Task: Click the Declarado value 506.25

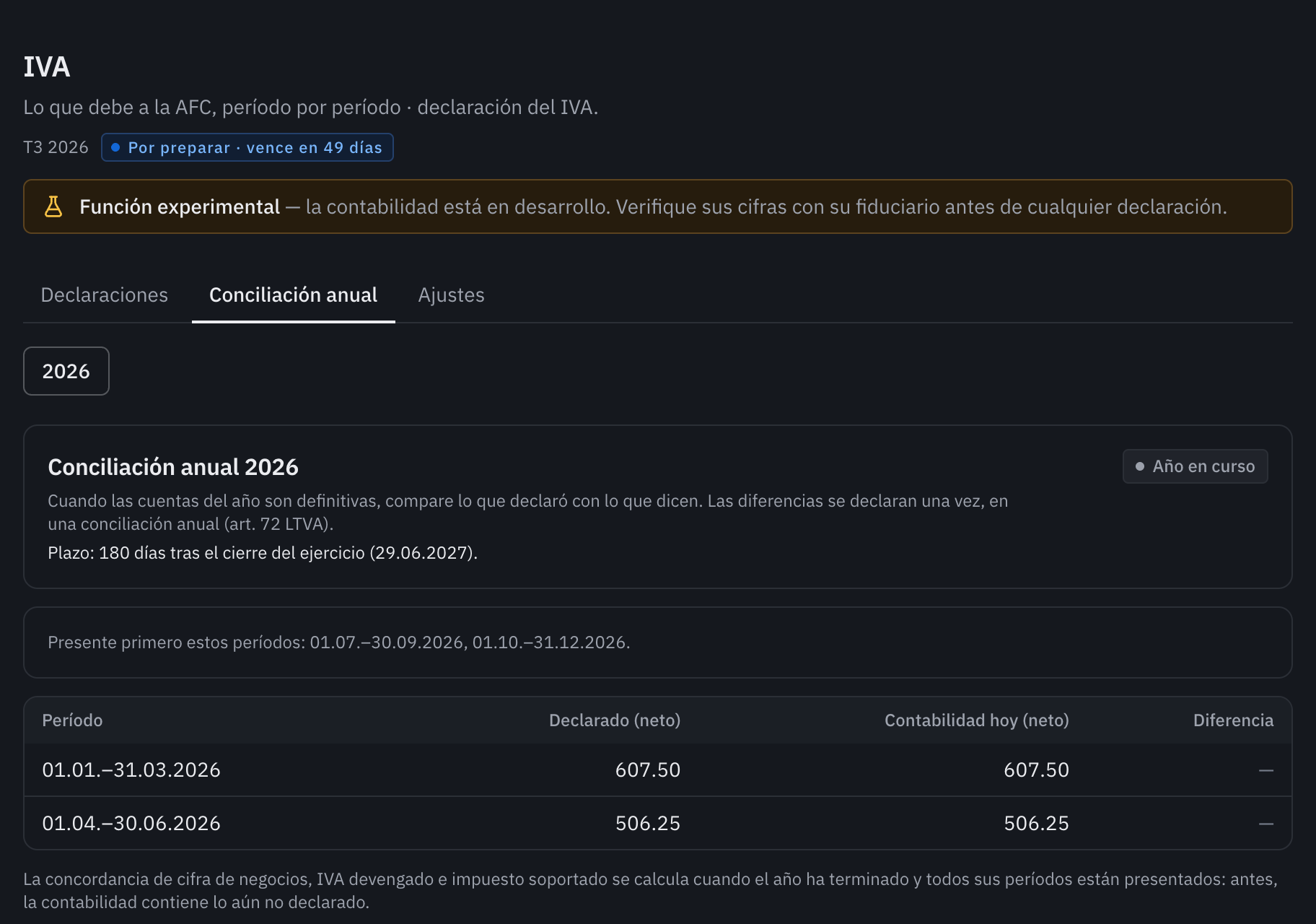Action: click(x=648, y=823)
